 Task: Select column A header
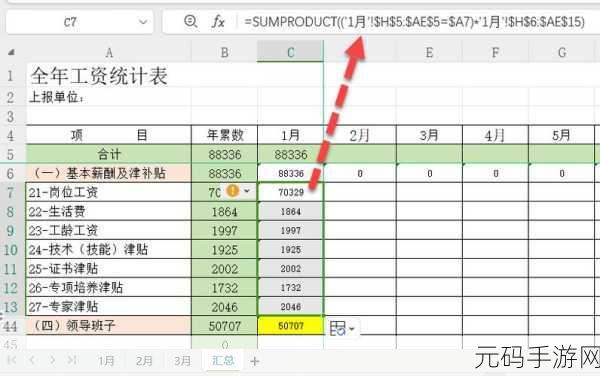pos(109,52)
